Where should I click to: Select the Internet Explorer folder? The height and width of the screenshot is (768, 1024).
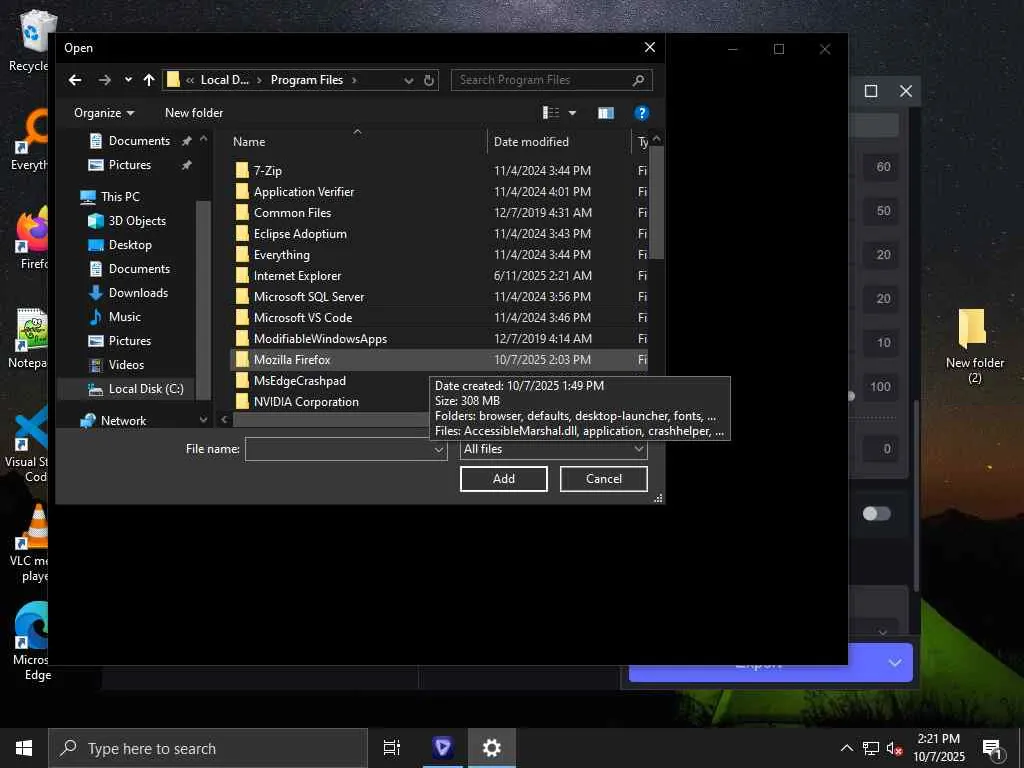pyautogui.click(x=297, y=276)
